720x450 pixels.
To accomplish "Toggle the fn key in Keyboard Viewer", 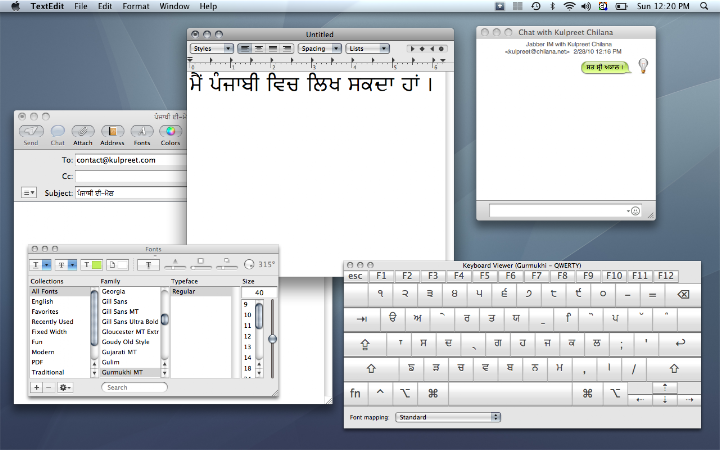I will [355, 393].
